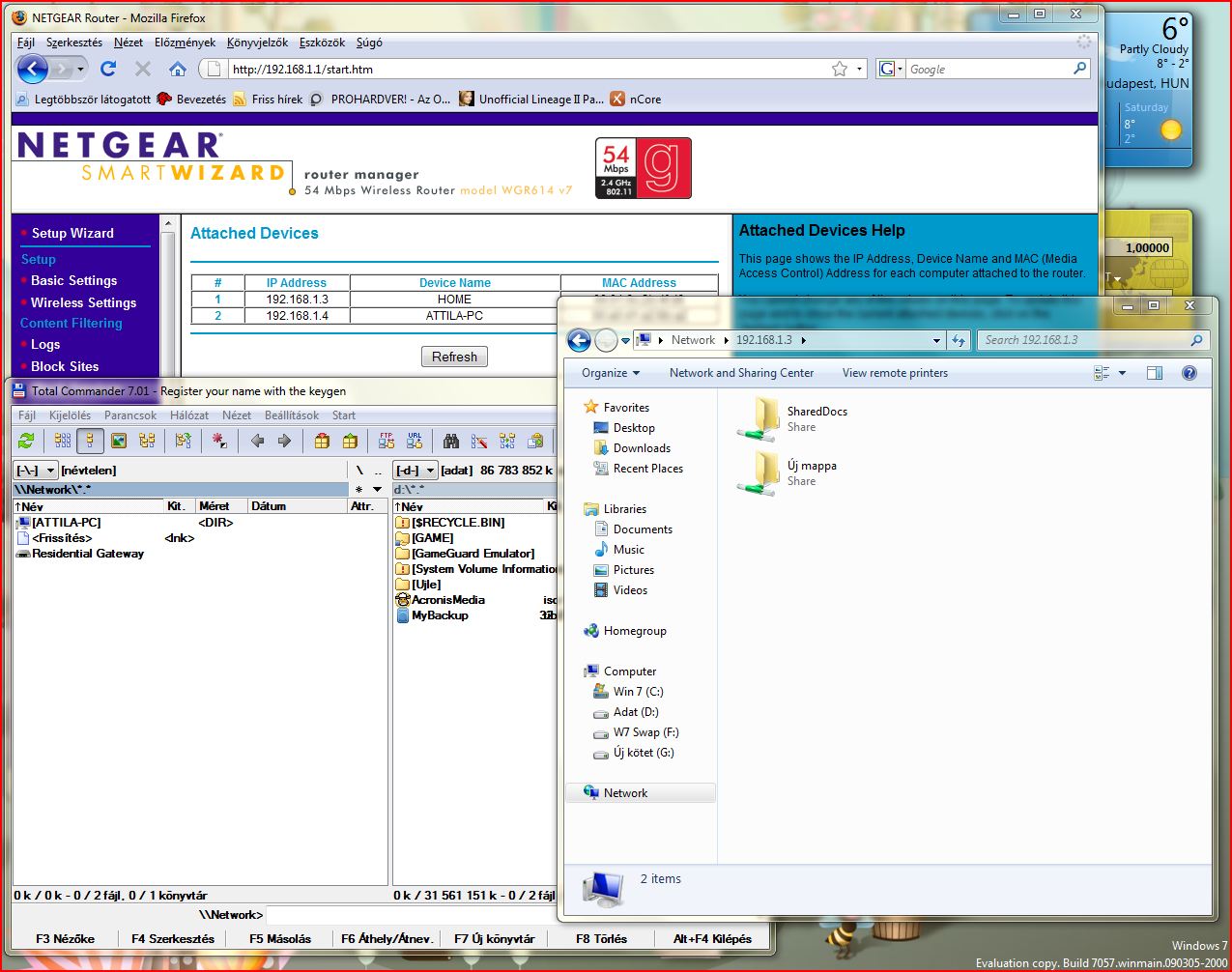Switch Total Commander to brief view
This screenshot has width=1232, height=972.
[x=63, y=441]
